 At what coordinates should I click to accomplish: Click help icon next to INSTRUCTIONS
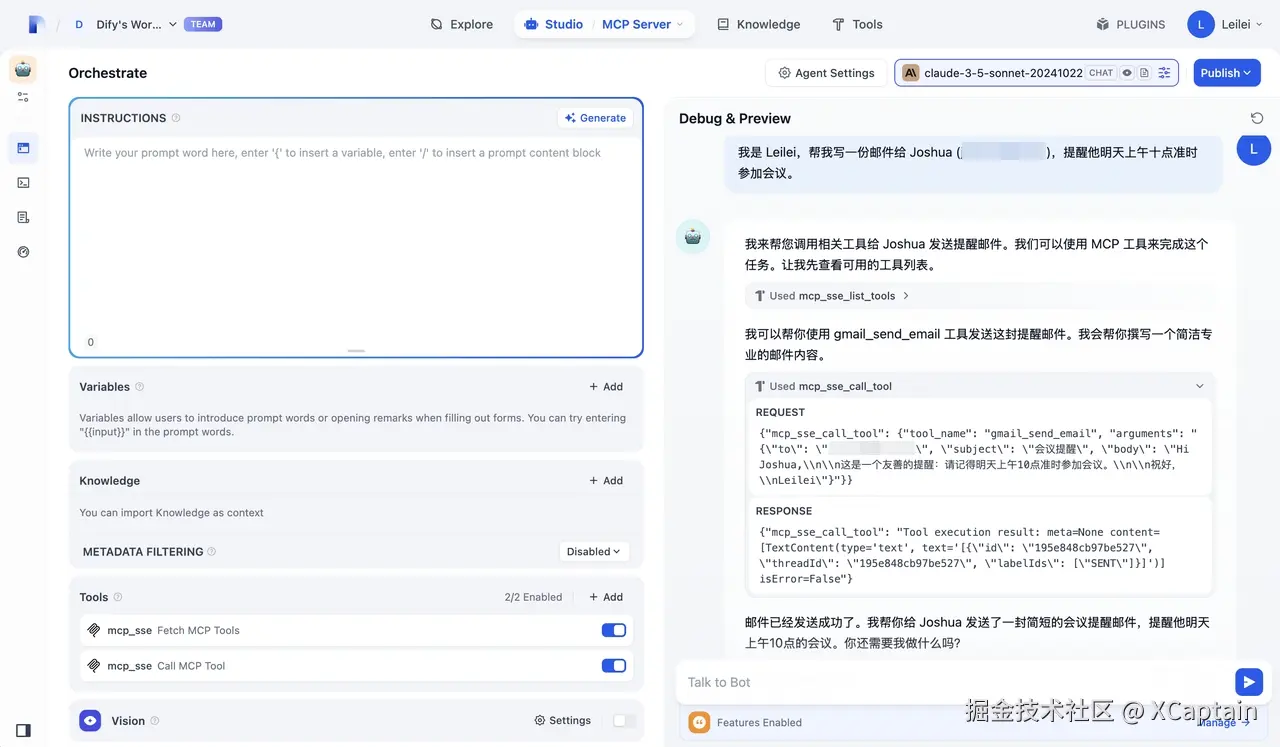click(x=176, y=118)
